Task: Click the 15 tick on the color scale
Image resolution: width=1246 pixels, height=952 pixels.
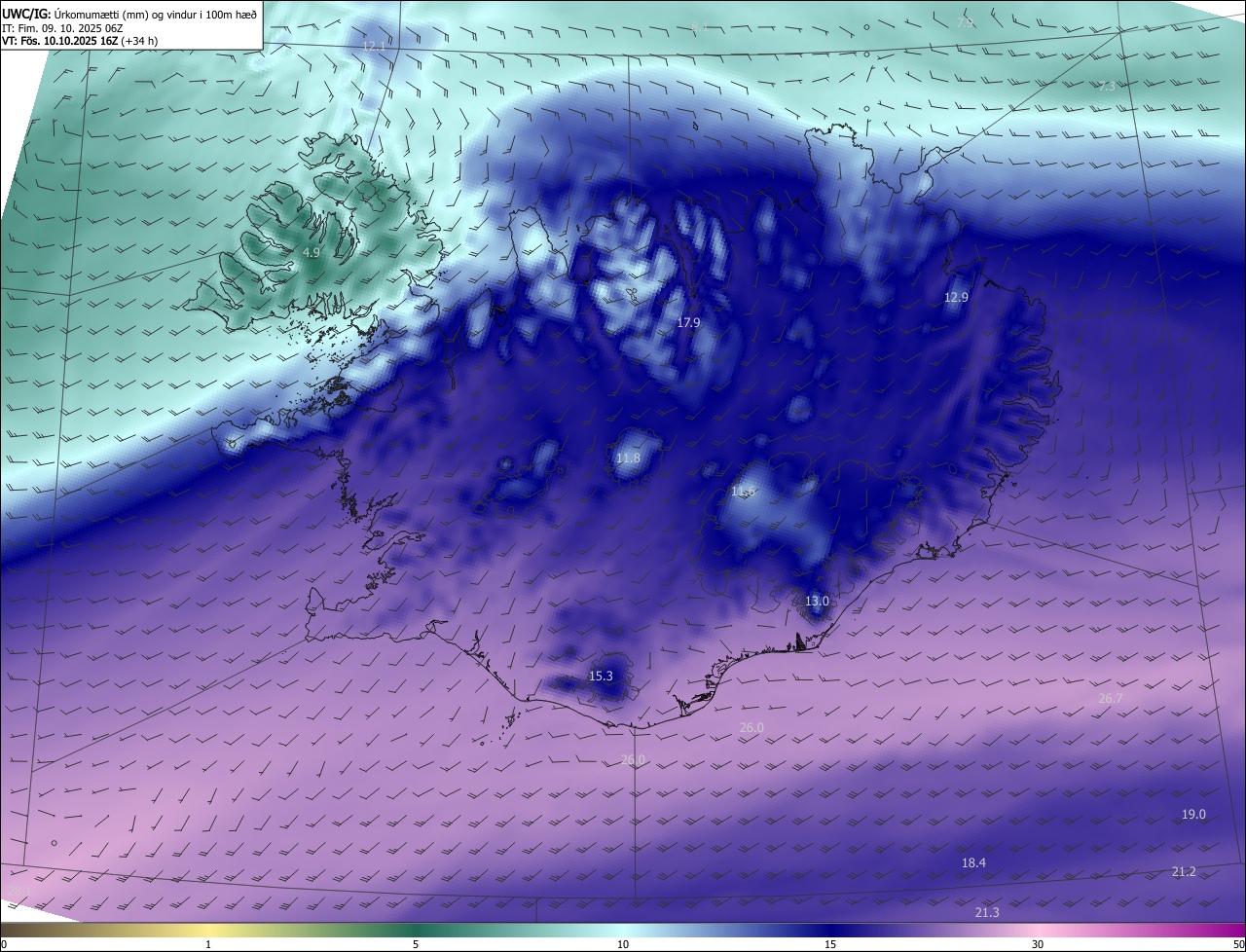Action: tap(830, 944)
